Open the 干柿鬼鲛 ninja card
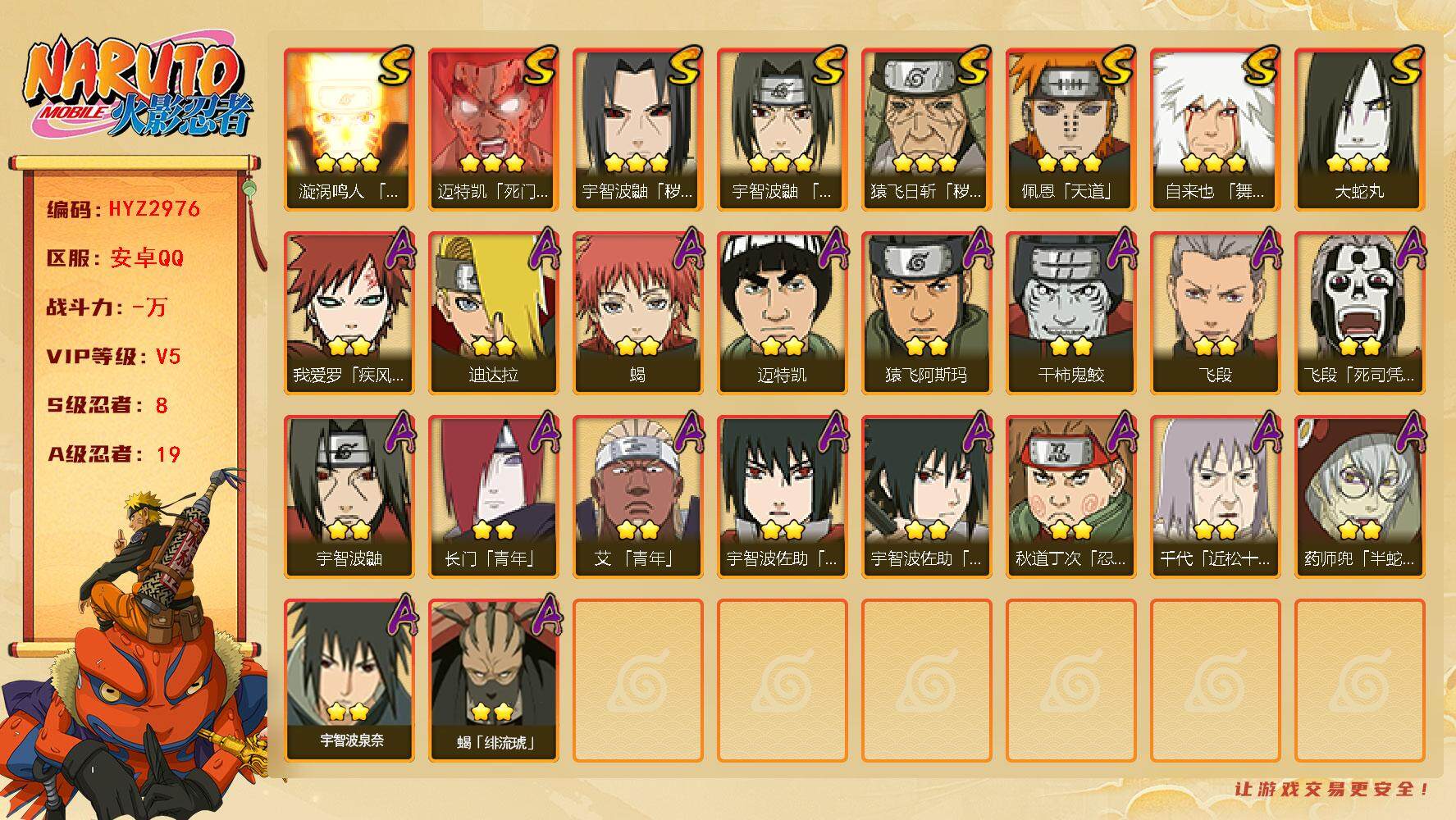1456x820 pixels. 1070,313
